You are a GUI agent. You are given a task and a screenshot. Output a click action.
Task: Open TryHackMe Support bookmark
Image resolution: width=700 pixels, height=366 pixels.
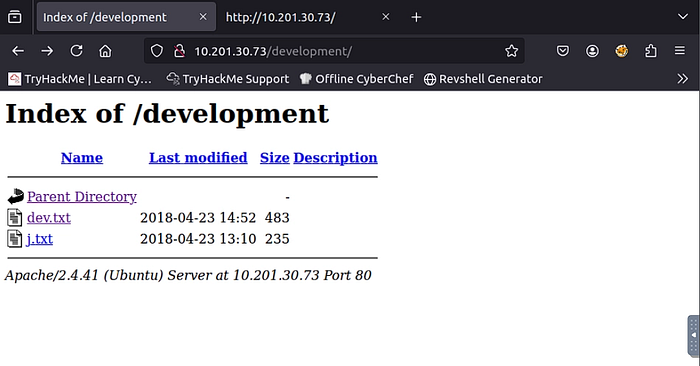coord(228,79)
